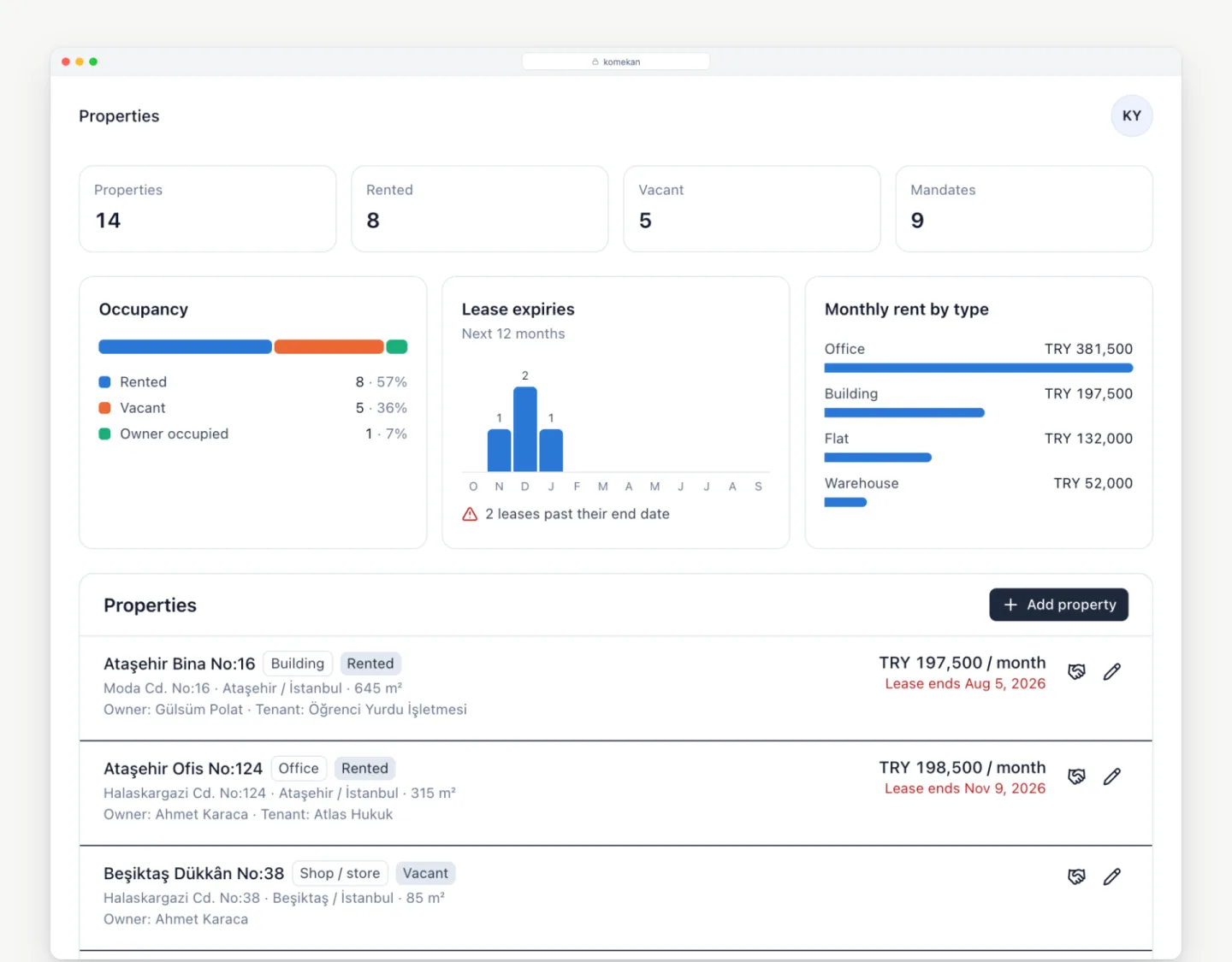
Task: Click 'Lease ends Nov 9, 2026' text
Action: (x=965, y=788)
